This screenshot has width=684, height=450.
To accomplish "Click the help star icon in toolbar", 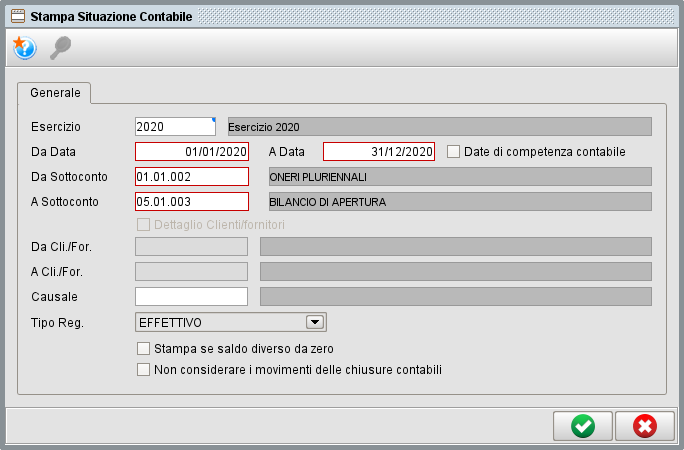I will (x=23, y=47).
